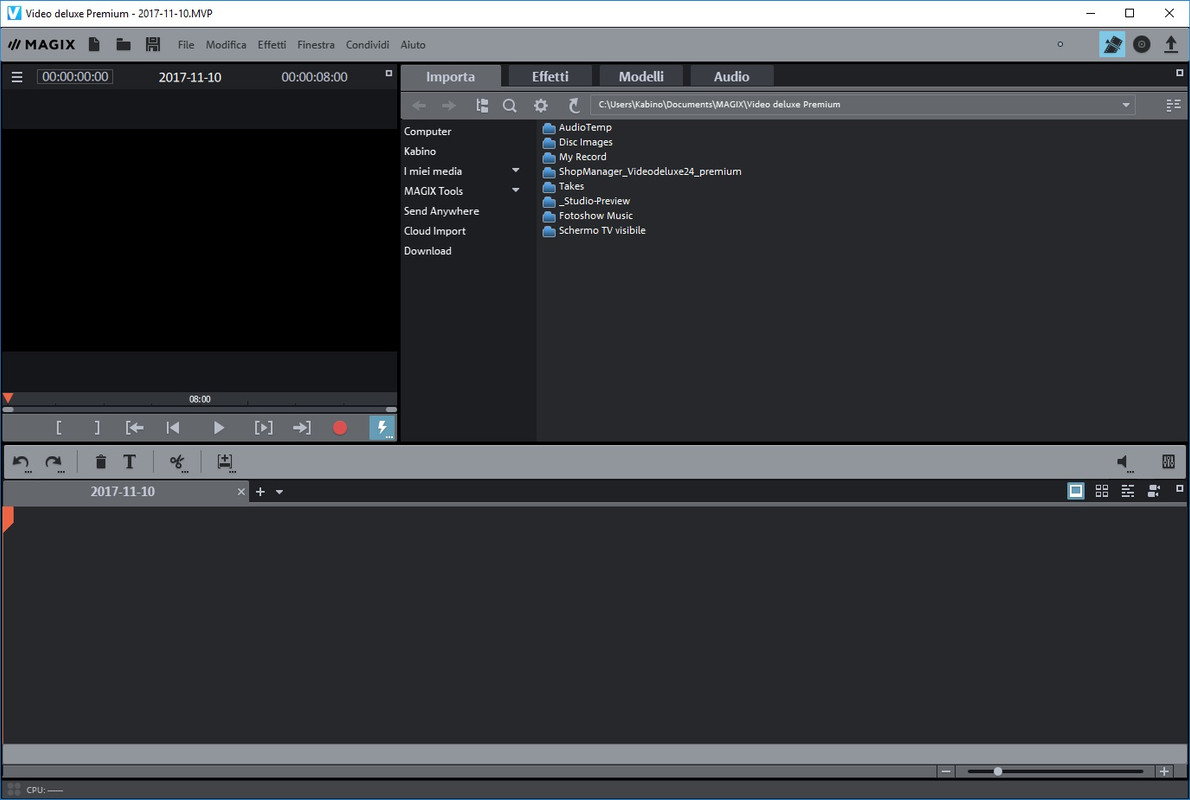Open the Finestra menu
This screenshot has height=800, width=1190.
(316, 45)
